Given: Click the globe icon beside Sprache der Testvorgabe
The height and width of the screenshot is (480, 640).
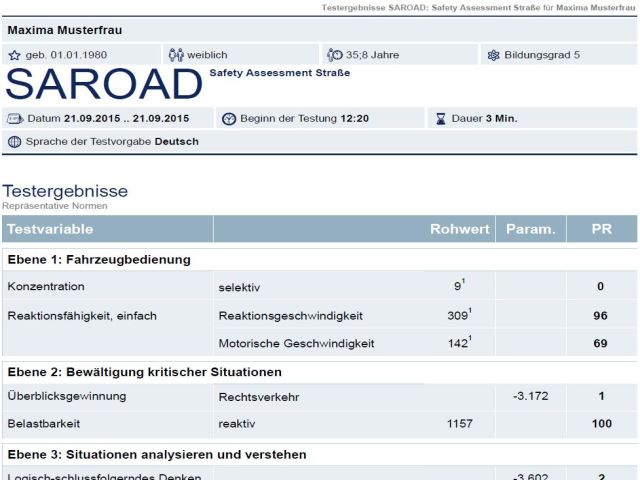Looking at the screenshot, I should click(14, 142).
